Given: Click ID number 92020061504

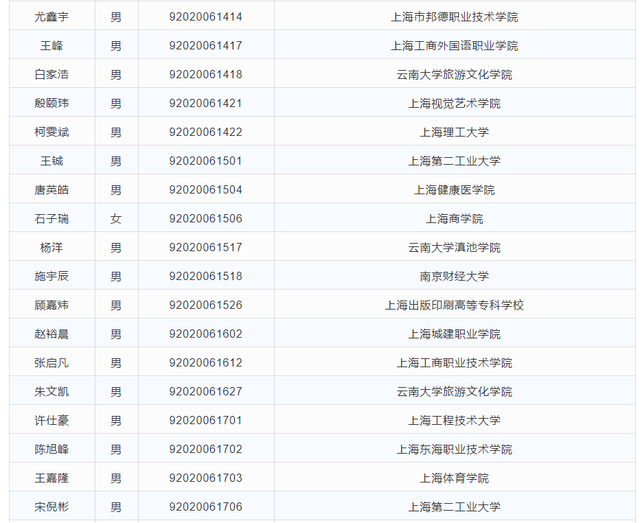Looking at the screenshot, I should pyautogui.click(x=206, y=190).
